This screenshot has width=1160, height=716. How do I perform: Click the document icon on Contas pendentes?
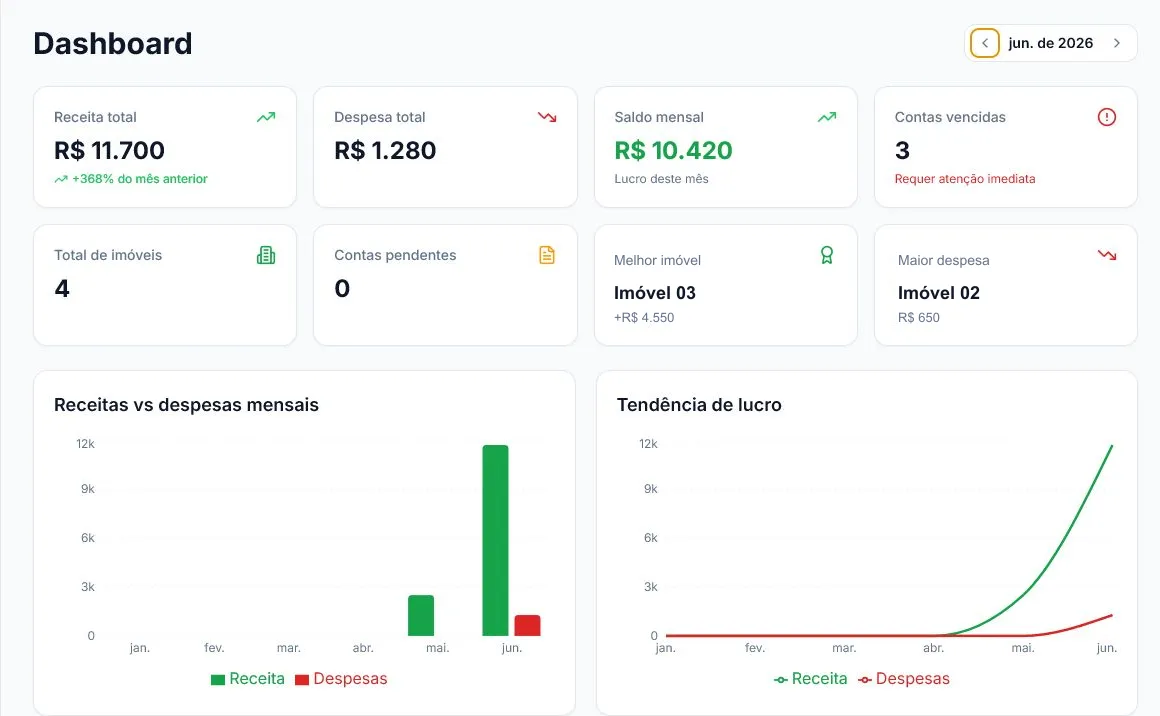(547, 255)
